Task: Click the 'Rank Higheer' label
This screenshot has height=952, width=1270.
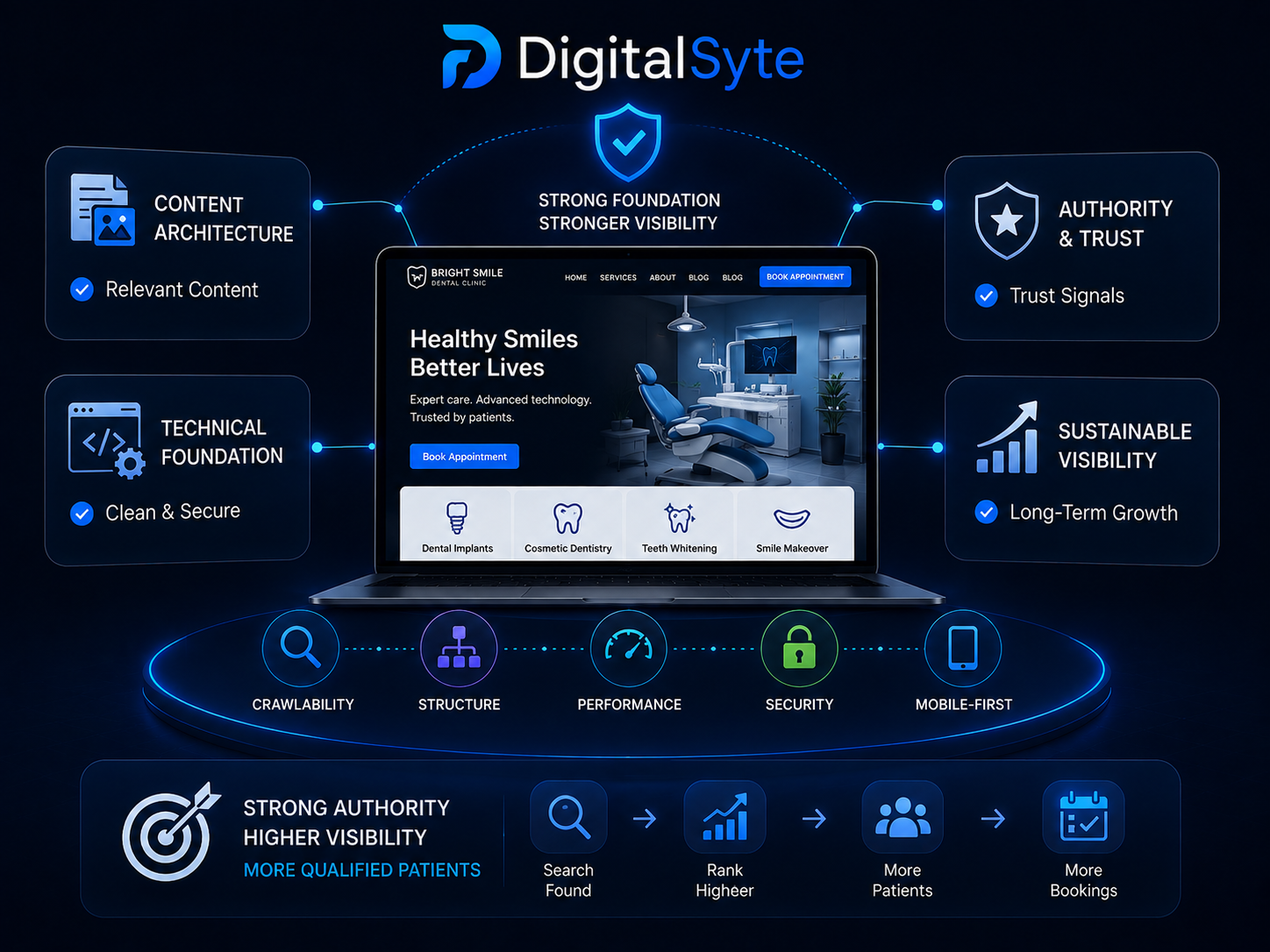Action: tap(724, 880)
